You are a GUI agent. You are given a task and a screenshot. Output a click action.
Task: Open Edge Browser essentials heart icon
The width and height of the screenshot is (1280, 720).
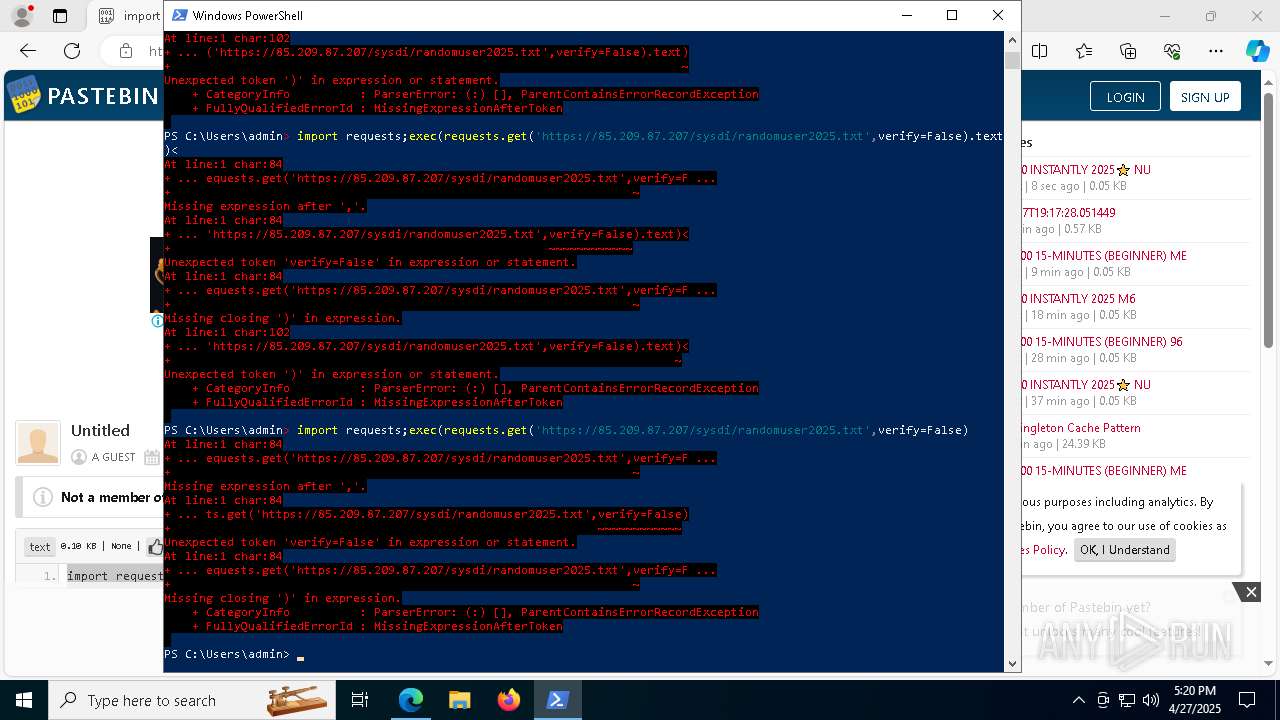point(1172,51)
